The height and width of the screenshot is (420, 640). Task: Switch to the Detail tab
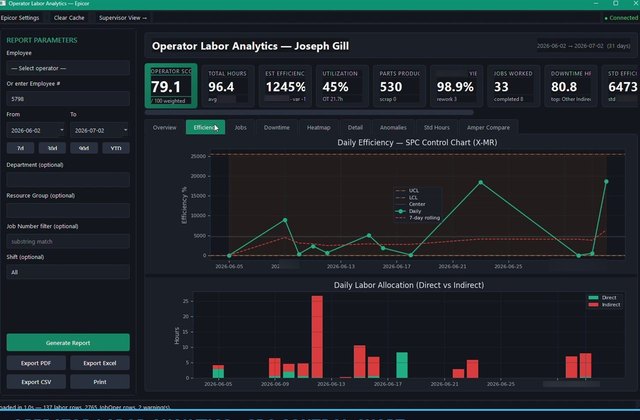(355, 127)
